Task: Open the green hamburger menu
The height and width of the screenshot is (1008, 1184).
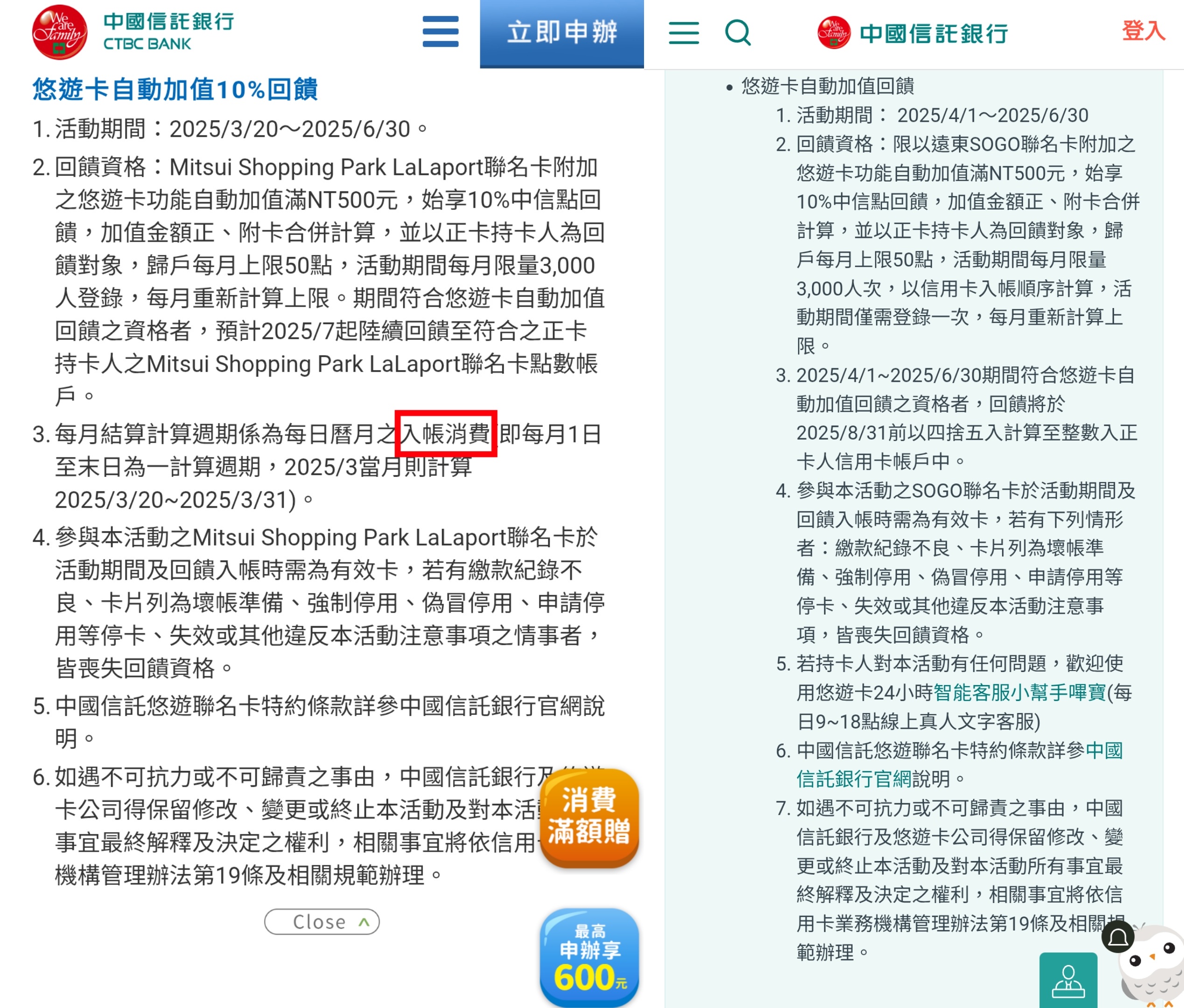Action: pos(684,33)
